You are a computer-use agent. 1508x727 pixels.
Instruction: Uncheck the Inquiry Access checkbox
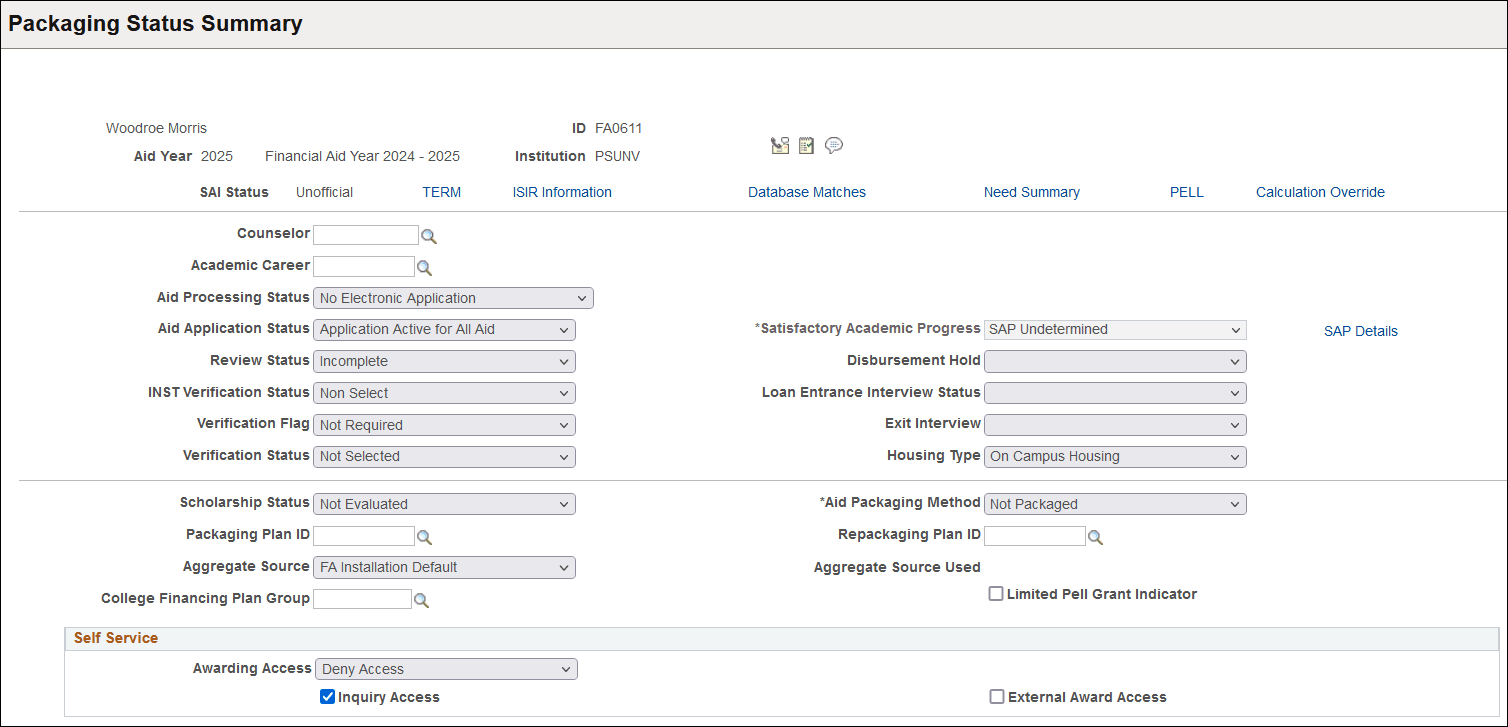(x=327, y=697)
